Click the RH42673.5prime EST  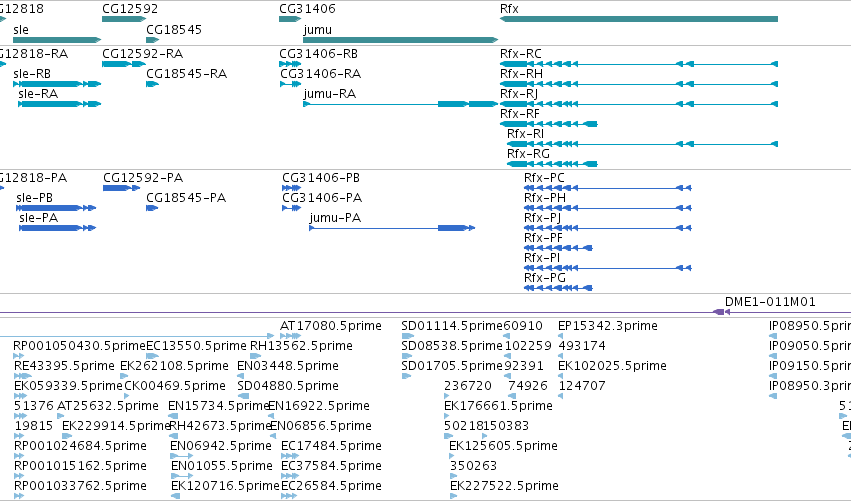click(x=220, y=427)
